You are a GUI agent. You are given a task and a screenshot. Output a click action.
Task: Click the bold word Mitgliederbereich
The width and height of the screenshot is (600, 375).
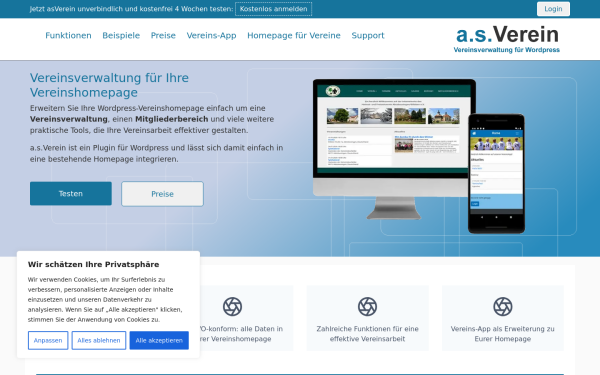click(171, 119)
